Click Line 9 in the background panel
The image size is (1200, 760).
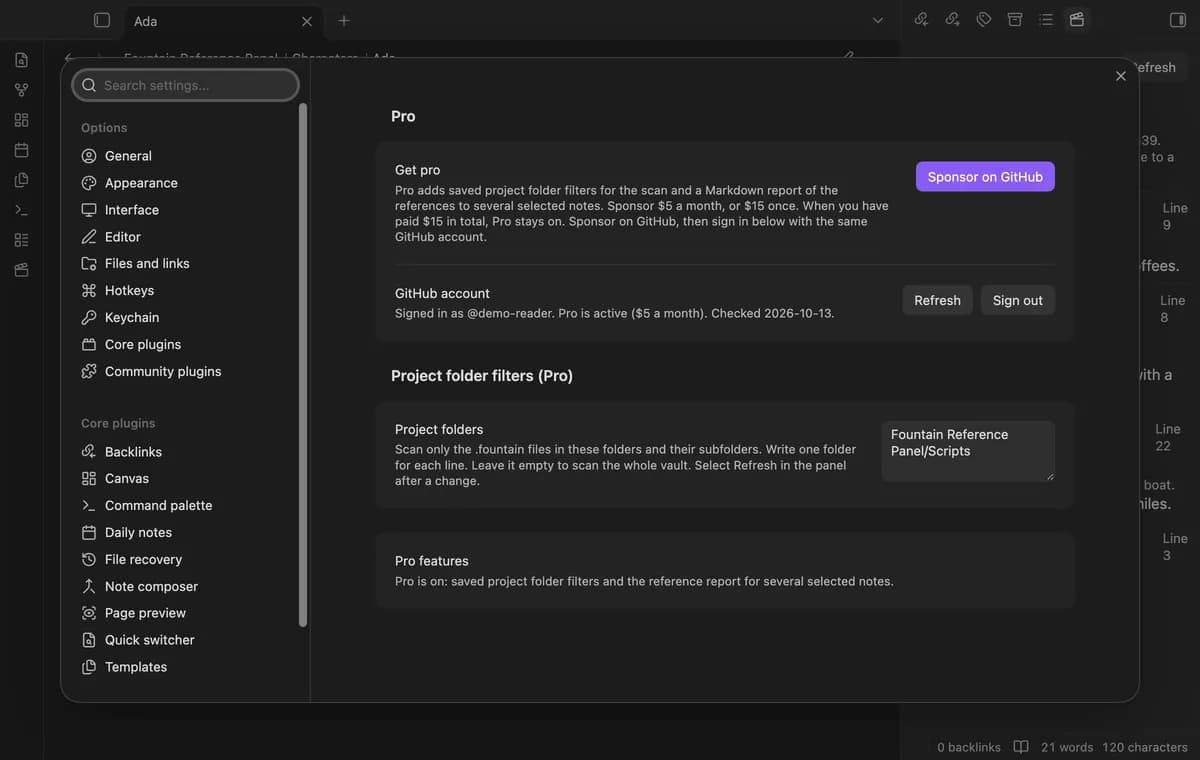pyautogui.click(x=1174, y=216)
